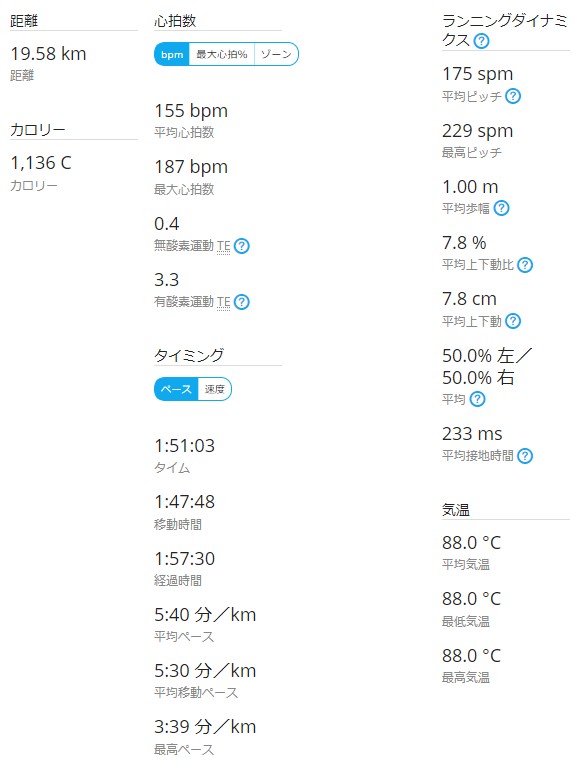Select the bpm heart rate toggle
Screen dimensions: 582x784
click(172, 54)
